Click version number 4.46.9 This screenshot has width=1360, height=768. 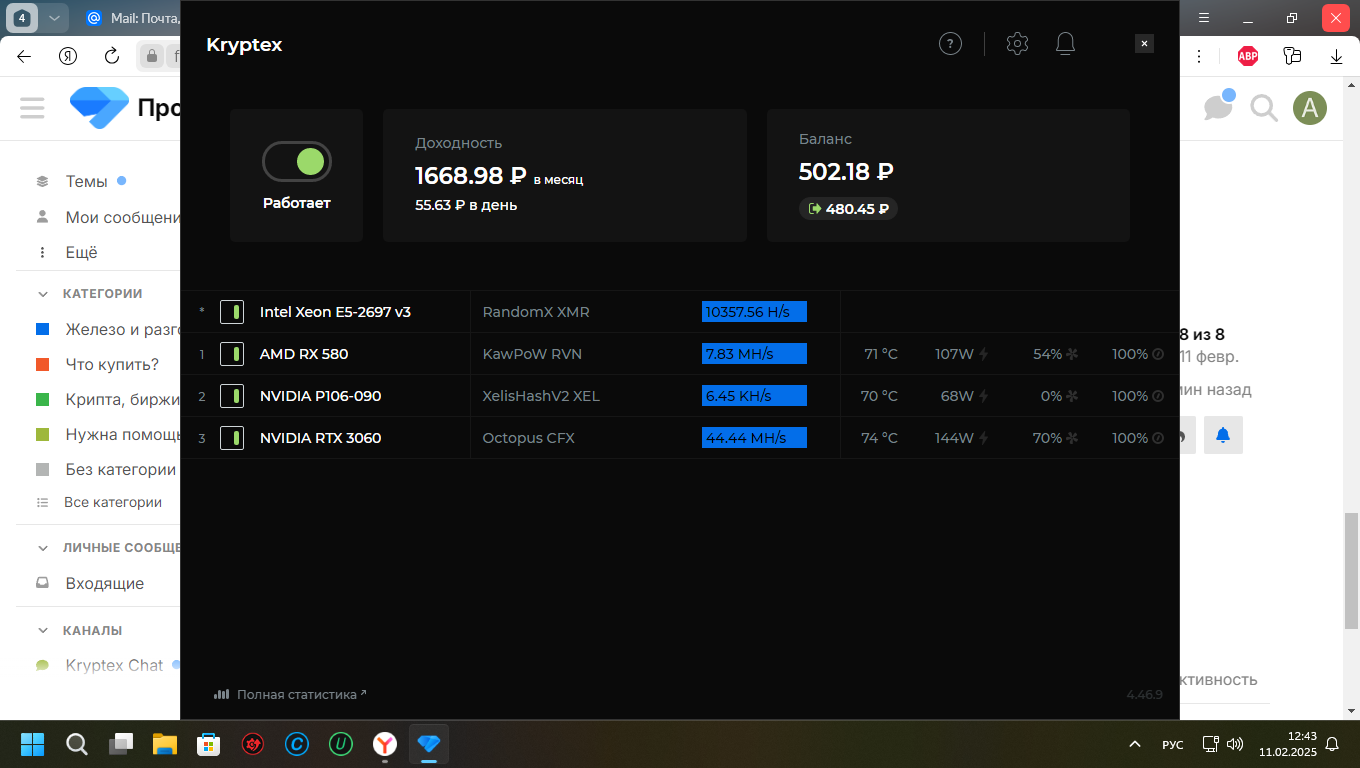pos(1144,694)
